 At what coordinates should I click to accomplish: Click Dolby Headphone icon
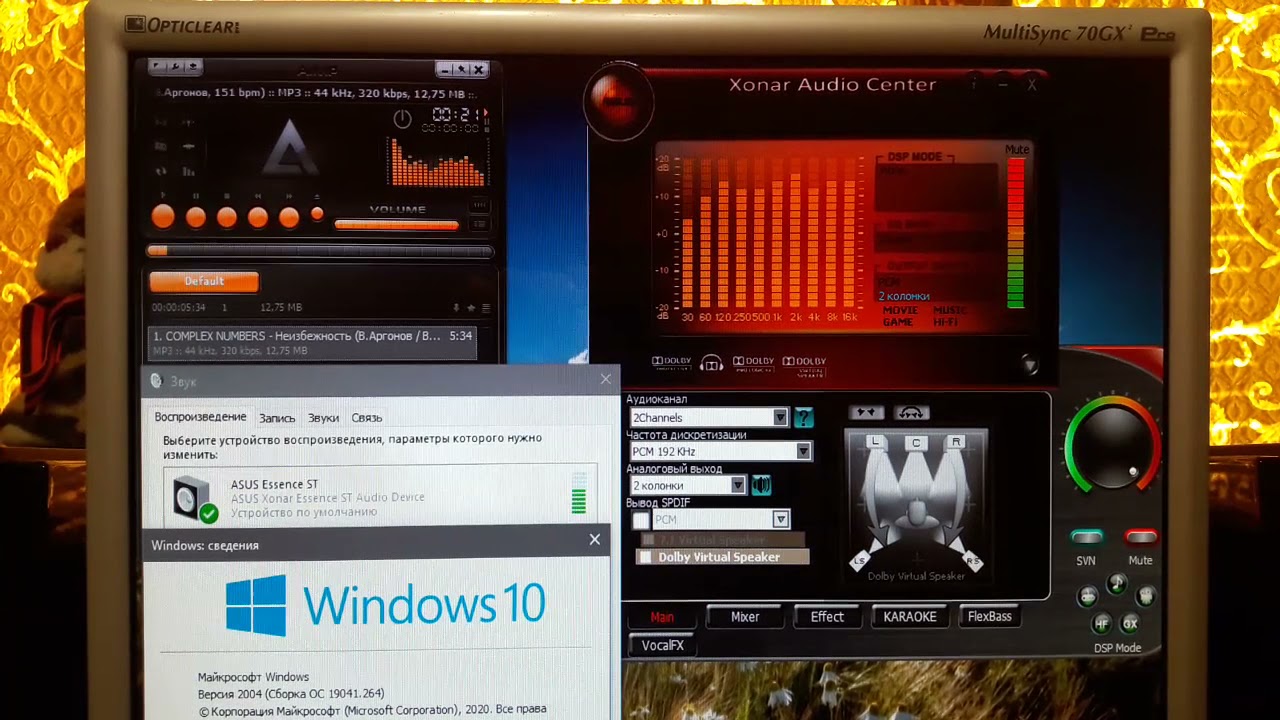(712, 363)
